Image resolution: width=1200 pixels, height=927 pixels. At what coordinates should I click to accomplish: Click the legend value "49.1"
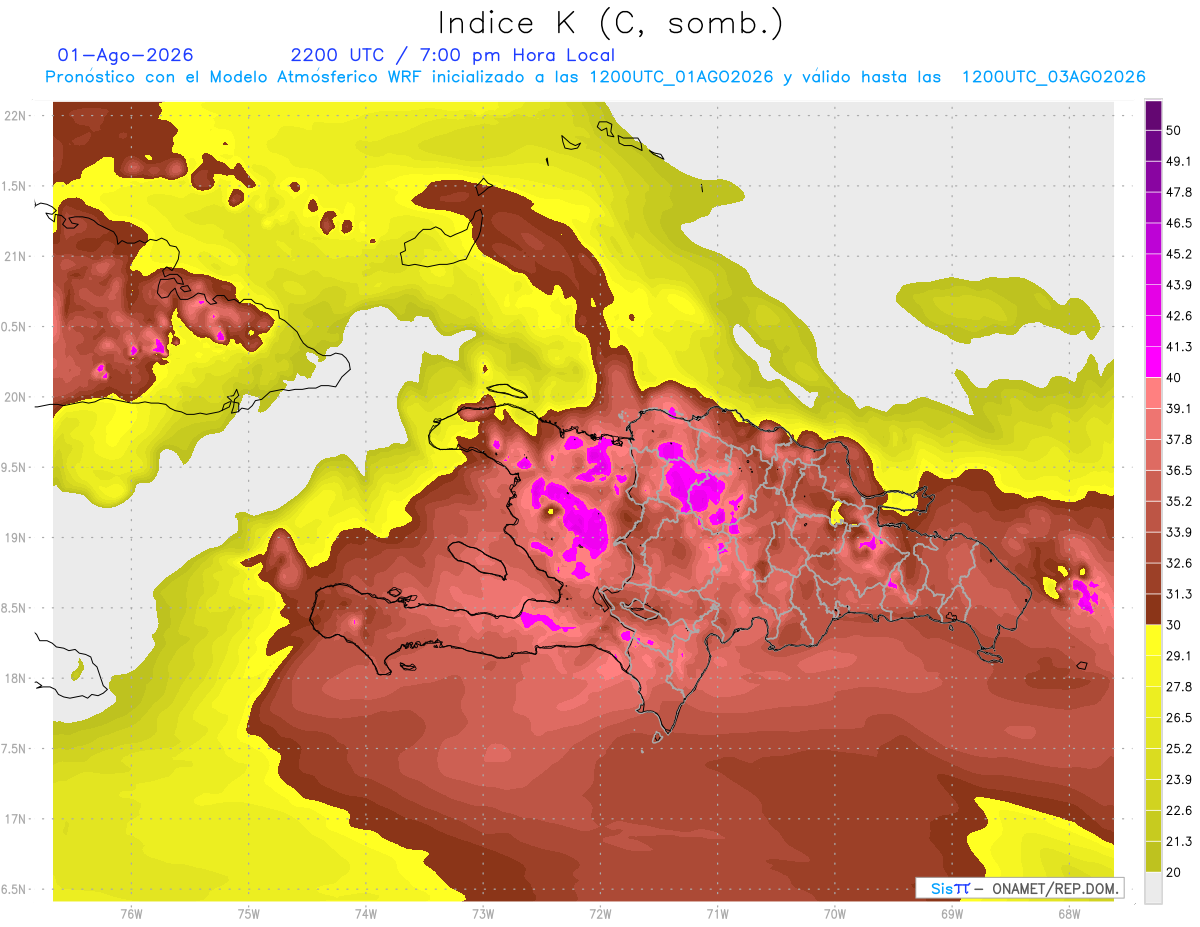pos(1179,161)
